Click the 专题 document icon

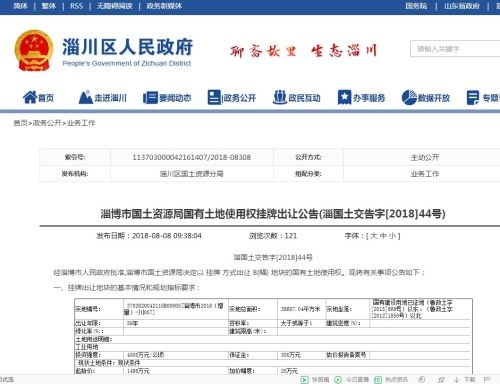click(473, 98)
